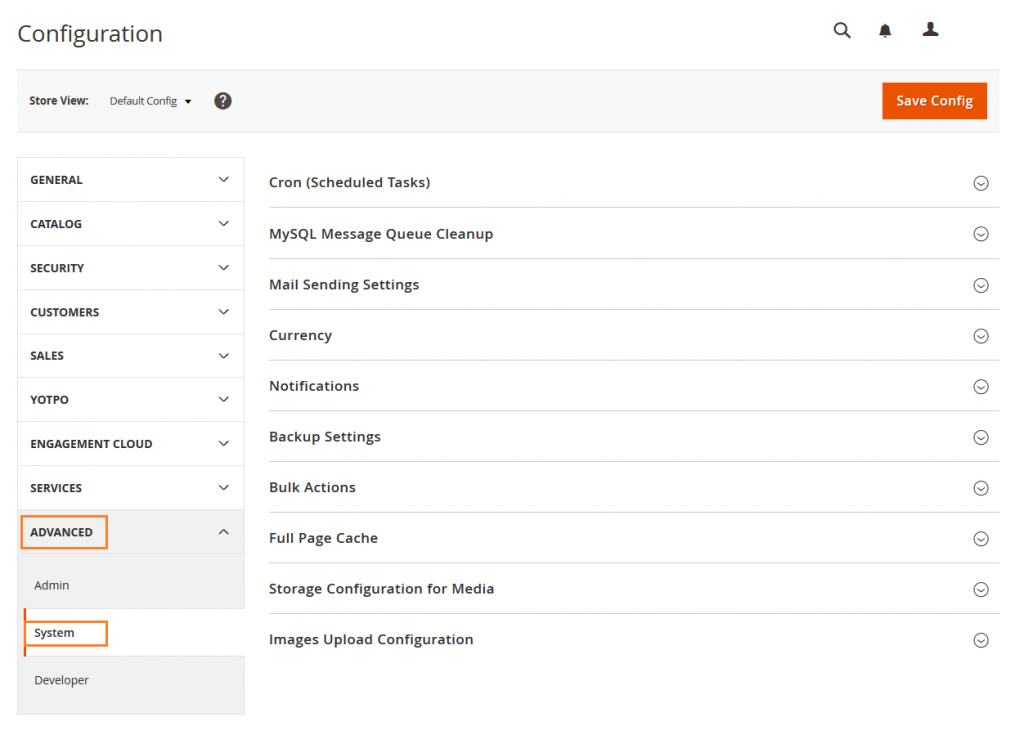Click the Save Config button
This screenshot has height=753, width=1024.
(x=934, y=100)
